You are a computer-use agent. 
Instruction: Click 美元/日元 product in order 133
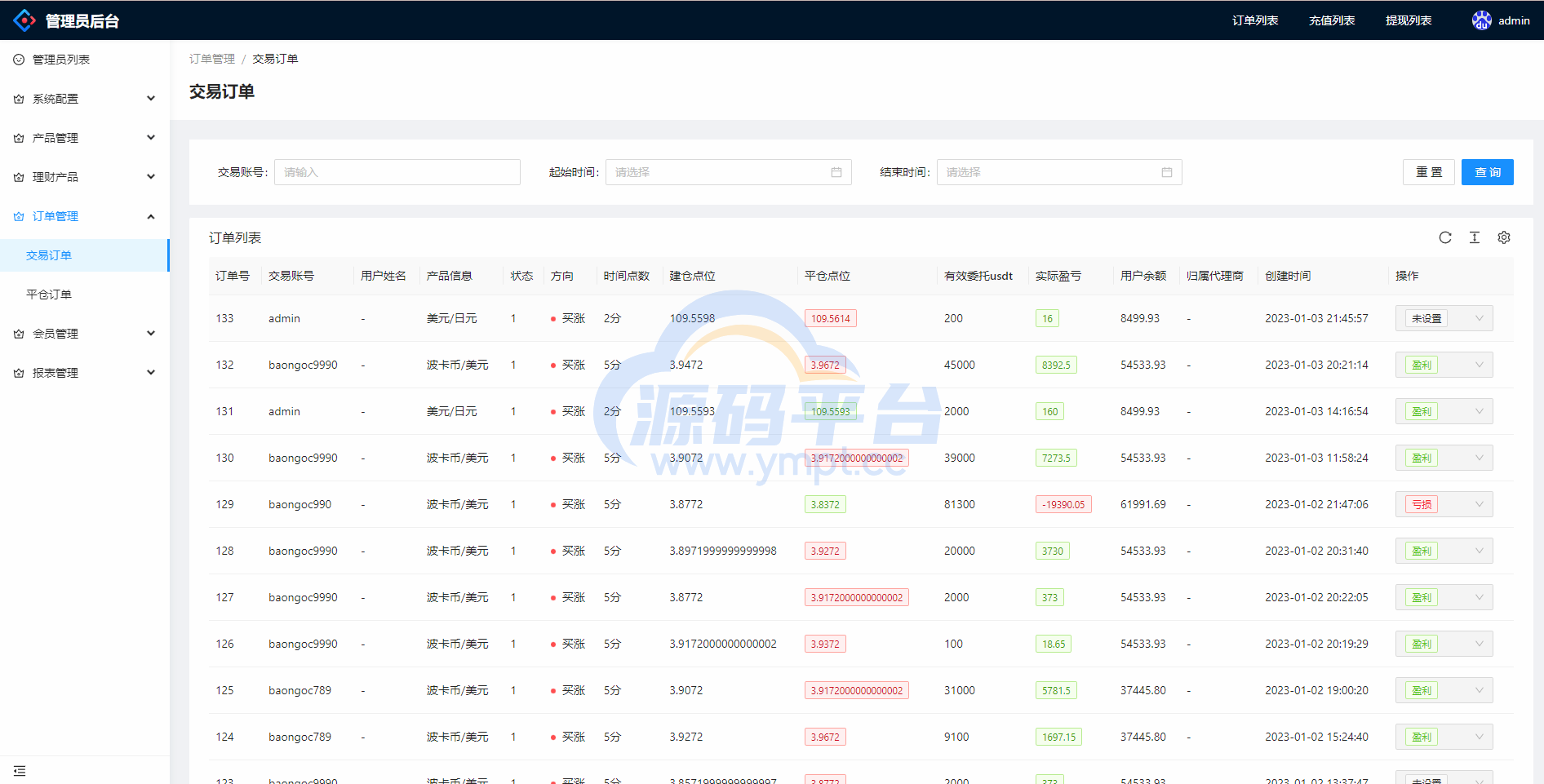pos(451,318)
